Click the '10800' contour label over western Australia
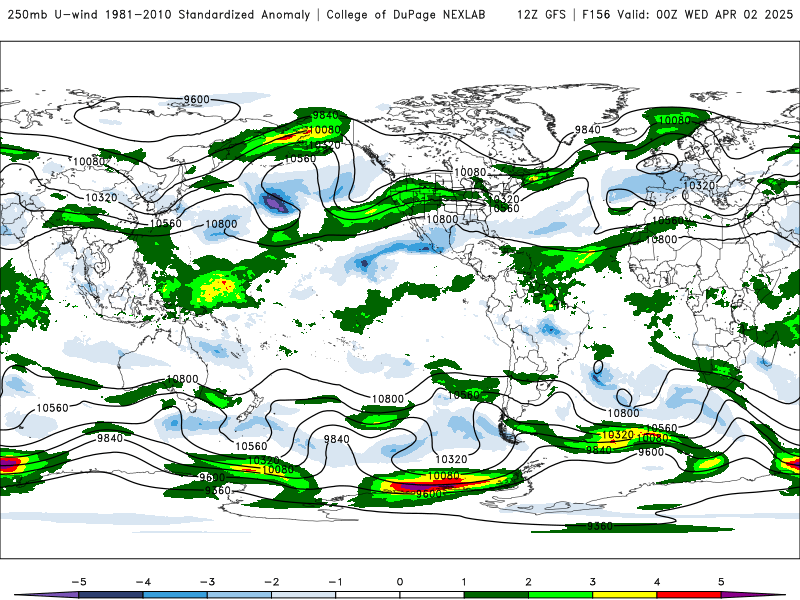800x600 pixels. point(182,379)
